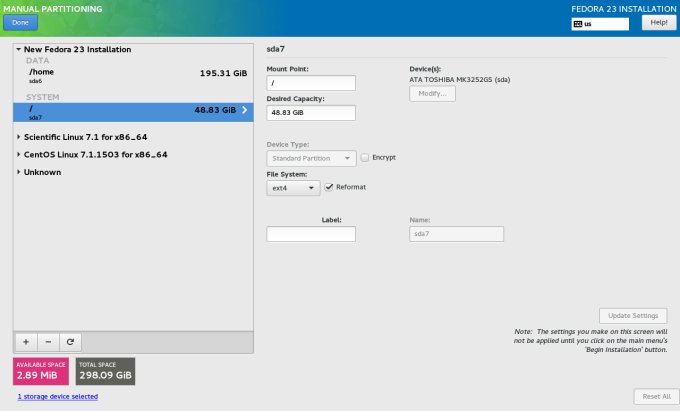Collapse New Fedora 23 Installation group
680x411 pixels.
[19, 49]
